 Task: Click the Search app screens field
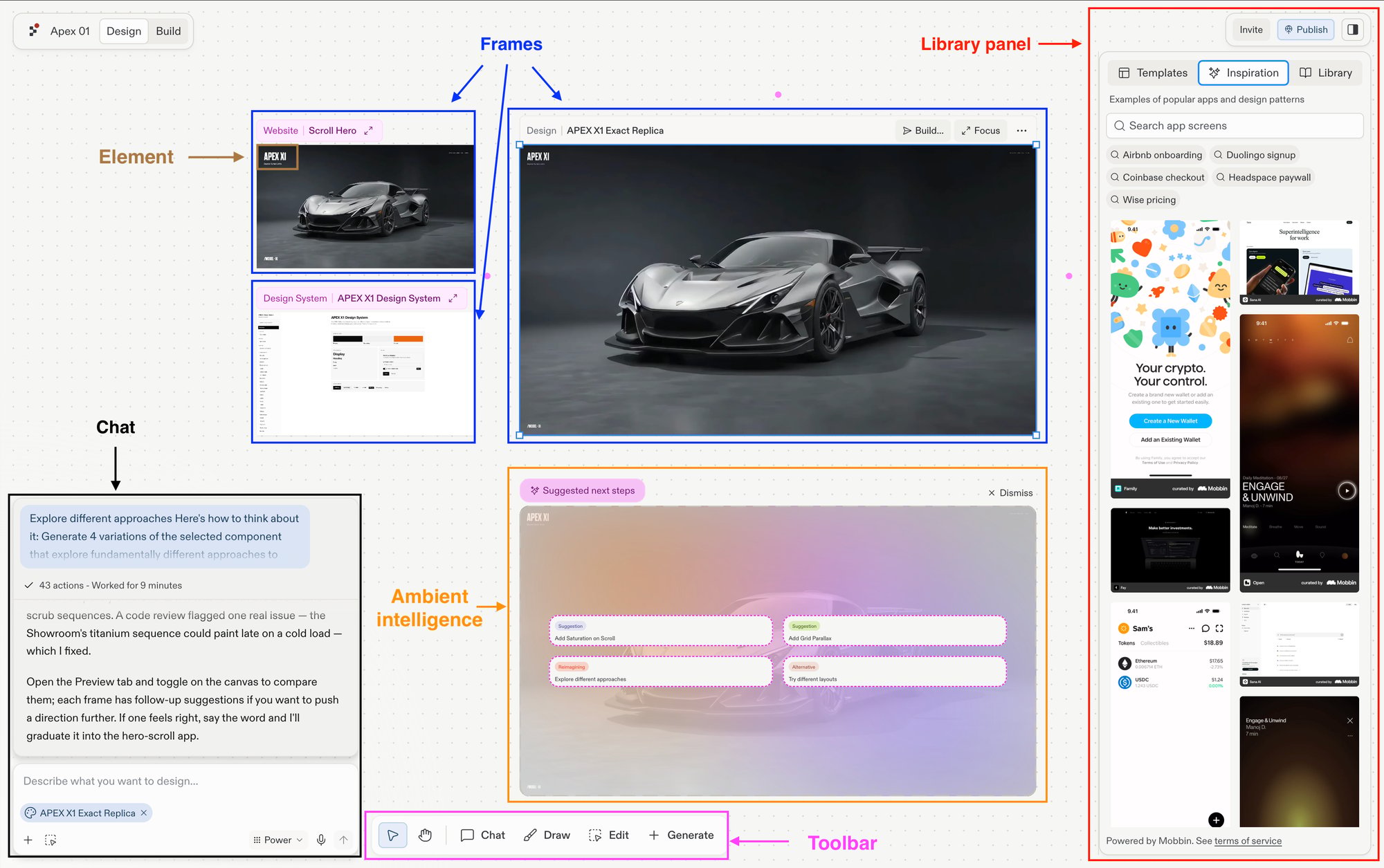1235,126
